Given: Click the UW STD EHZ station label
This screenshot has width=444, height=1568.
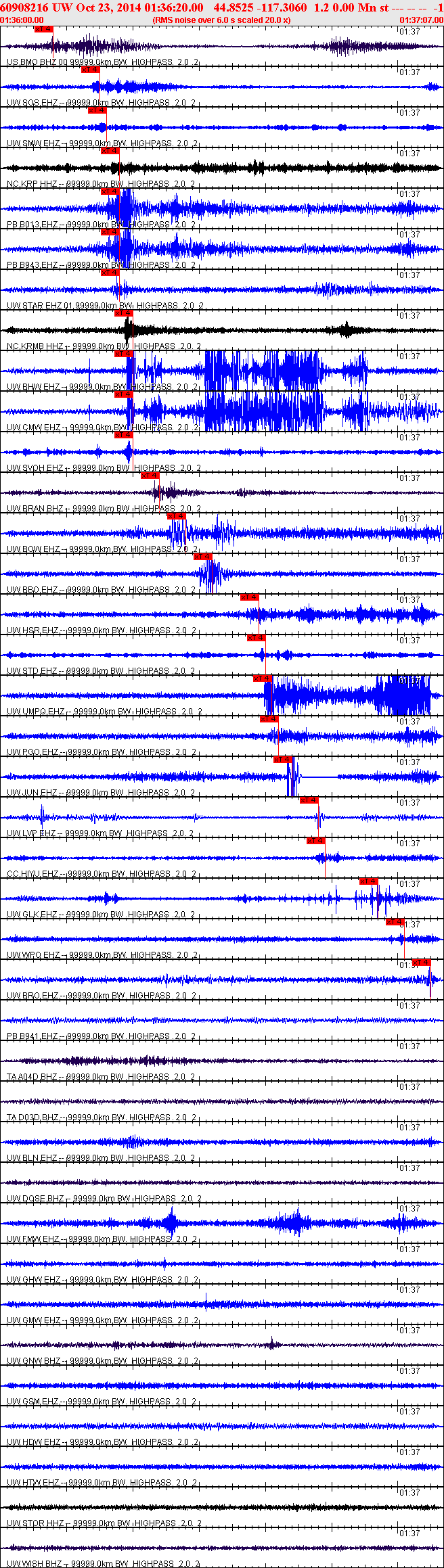Looking at the screenshot, I should (x=102, y=671).
